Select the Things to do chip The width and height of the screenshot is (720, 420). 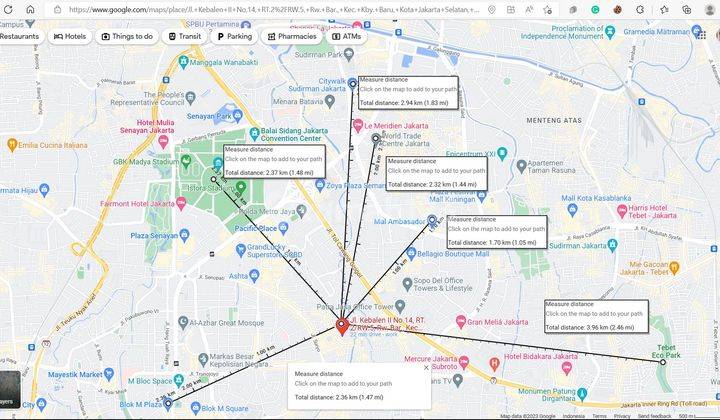[x=127, y=36]
